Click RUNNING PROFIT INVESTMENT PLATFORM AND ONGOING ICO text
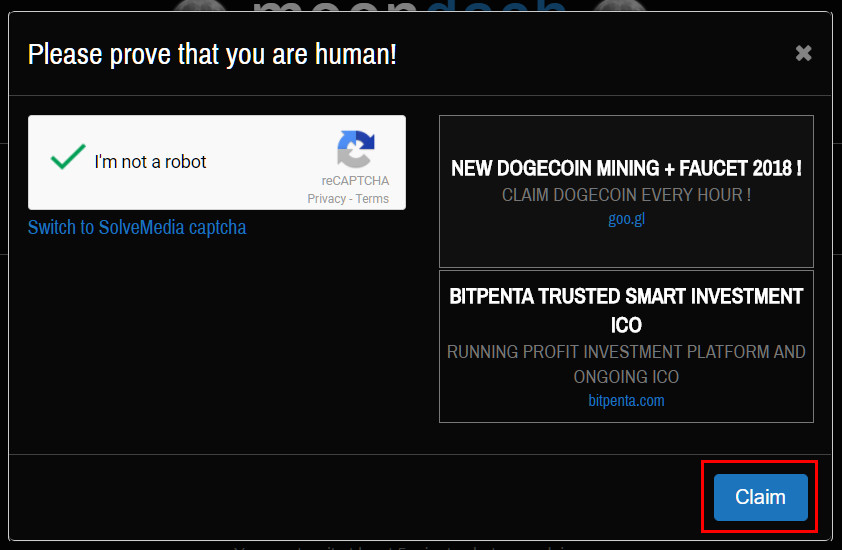Screen dimensions: 842x550 point(626,364)
